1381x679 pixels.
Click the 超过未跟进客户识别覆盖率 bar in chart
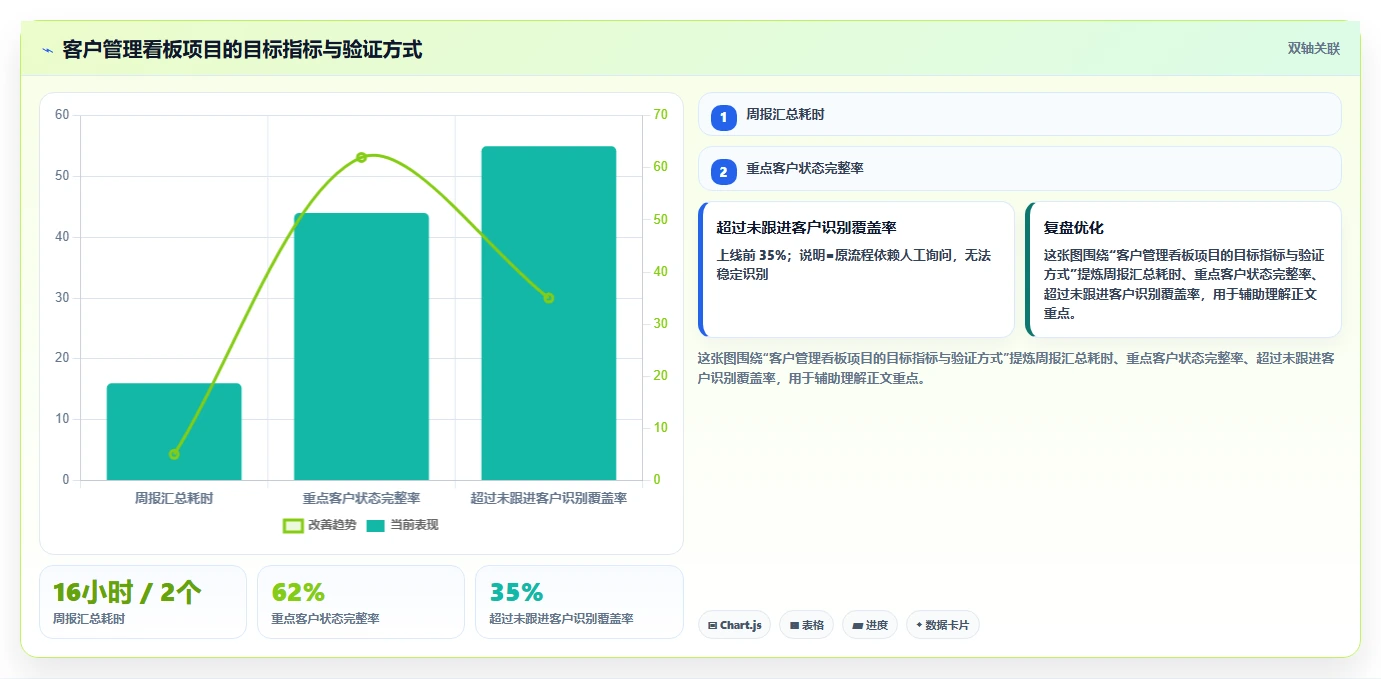[548, 313]
